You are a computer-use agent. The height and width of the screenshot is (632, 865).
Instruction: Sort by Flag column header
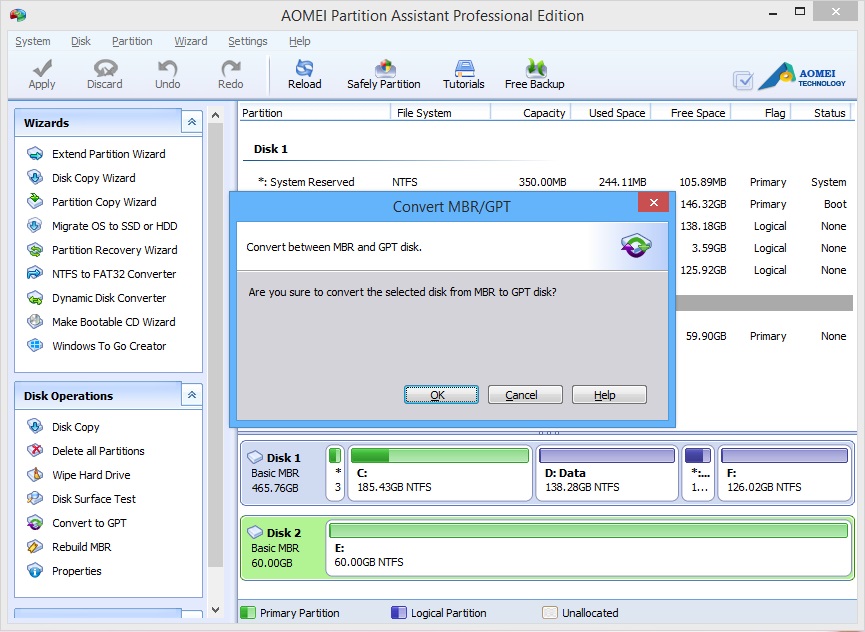pyautogui.click(x=761, y=113)
